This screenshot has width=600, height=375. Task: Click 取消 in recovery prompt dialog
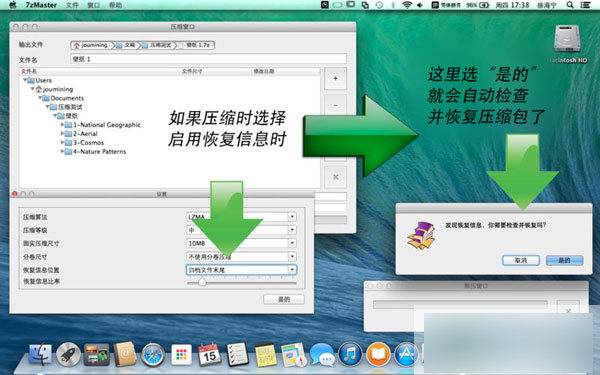click(521, 261)
